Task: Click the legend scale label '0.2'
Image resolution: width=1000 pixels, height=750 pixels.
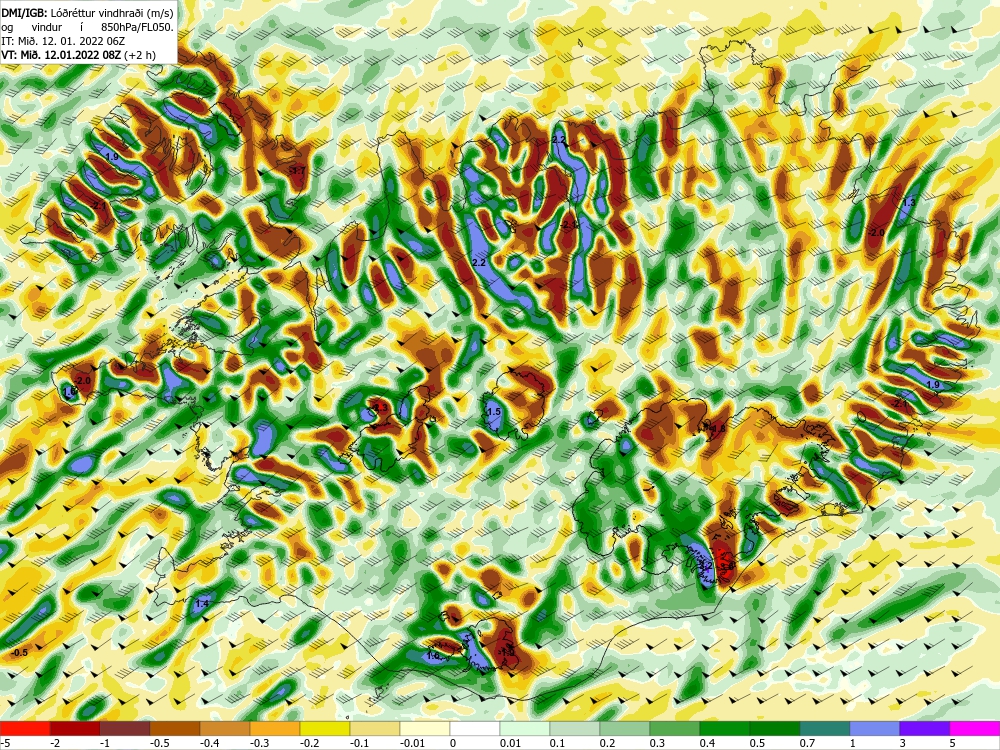Action: click(x=608, y=743)
